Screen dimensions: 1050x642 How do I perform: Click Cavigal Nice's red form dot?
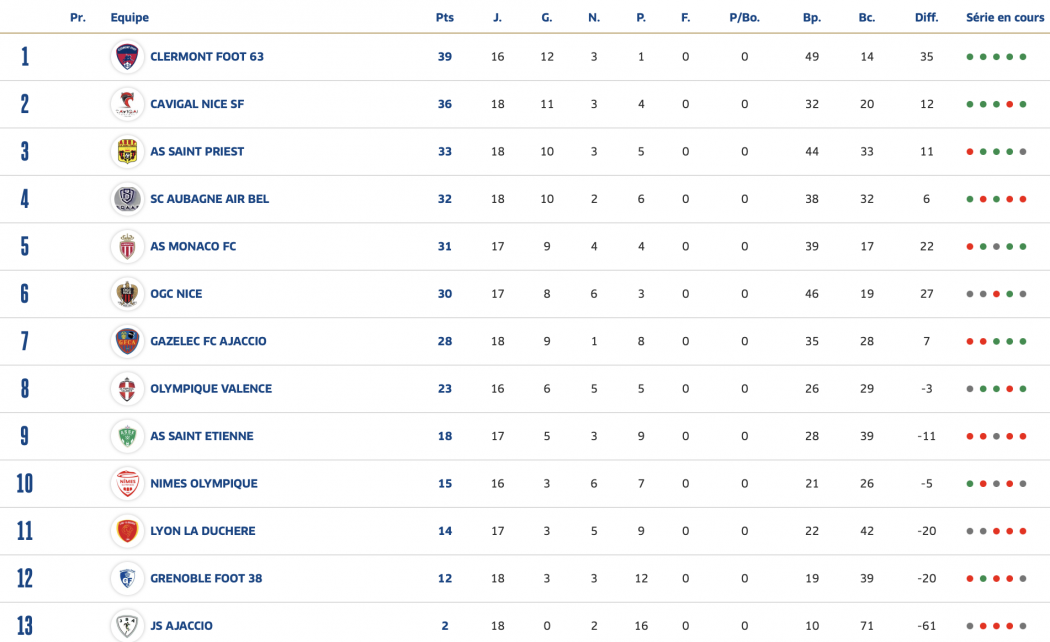(1010, 104)
